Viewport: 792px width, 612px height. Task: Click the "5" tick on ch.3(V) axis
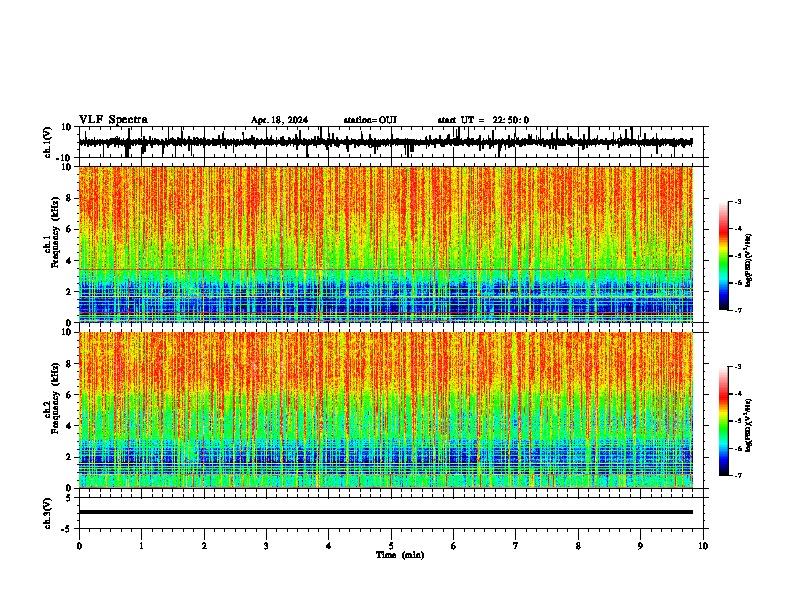coord(69,497)
